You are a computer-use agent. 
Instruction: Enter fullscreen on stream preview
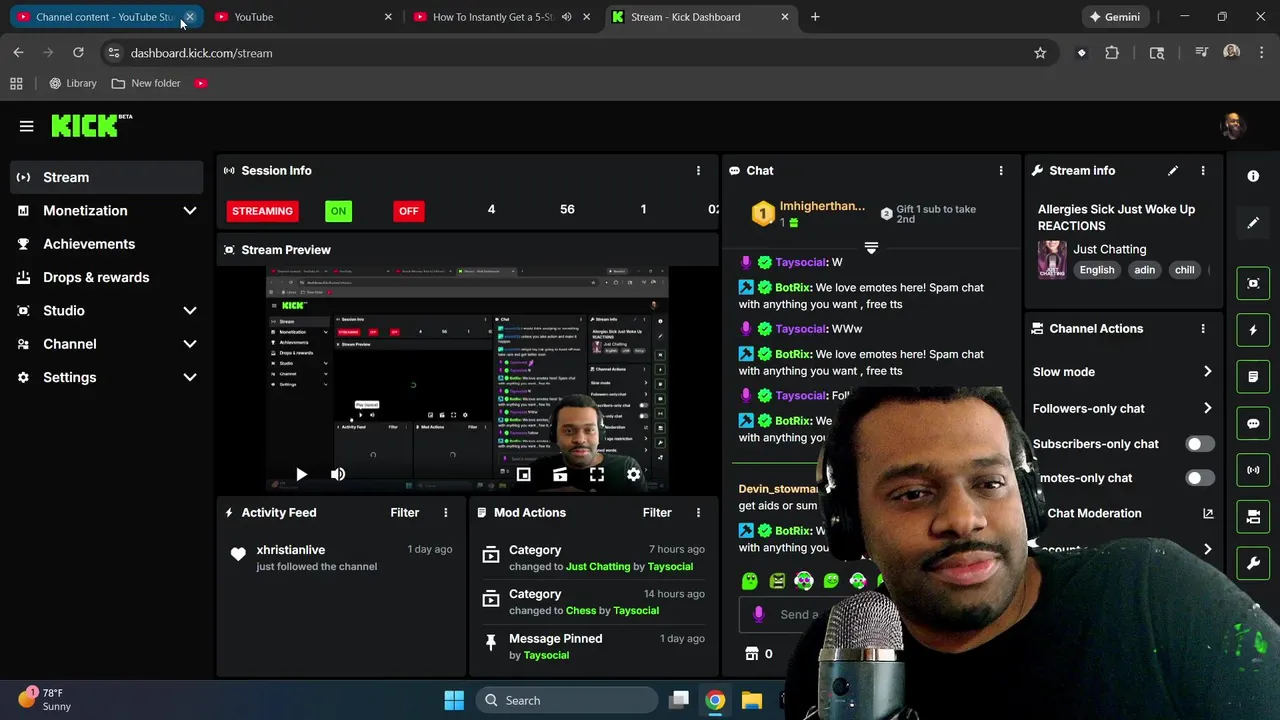point(597,475)
